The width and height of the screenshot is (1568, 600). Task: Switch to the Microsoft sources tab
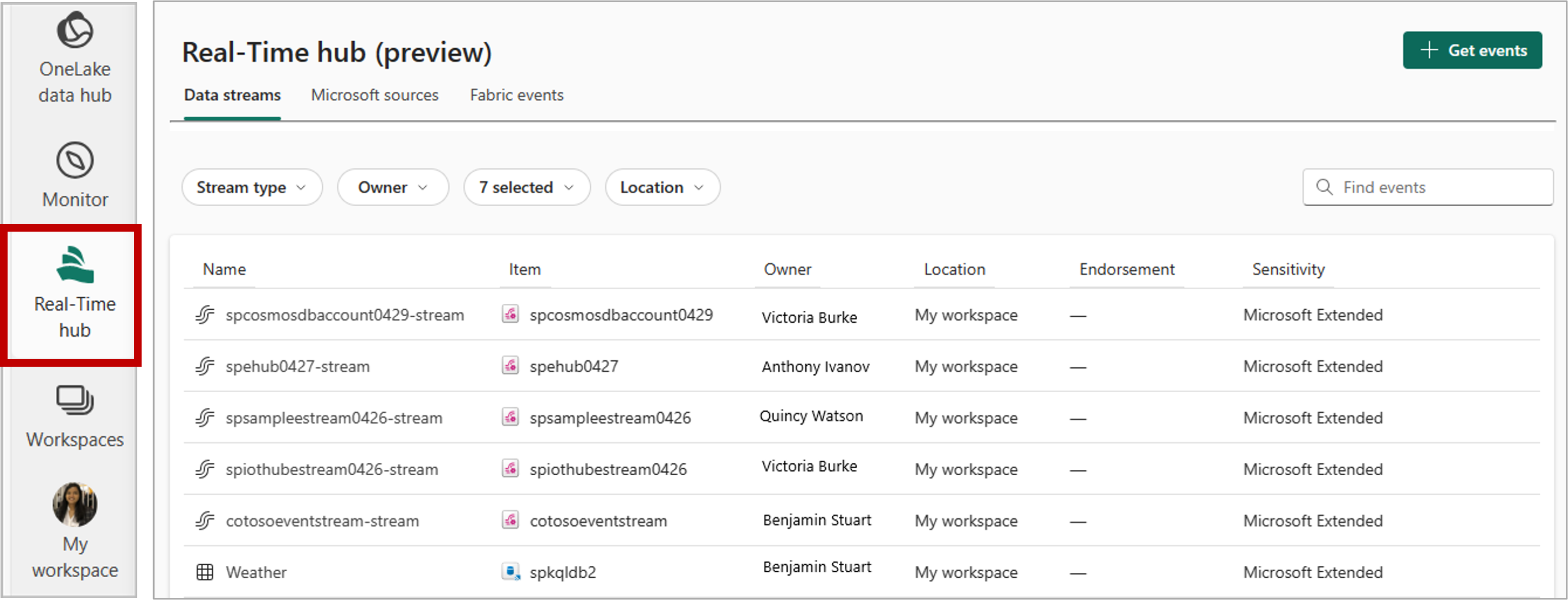click(x=374, y=95)
